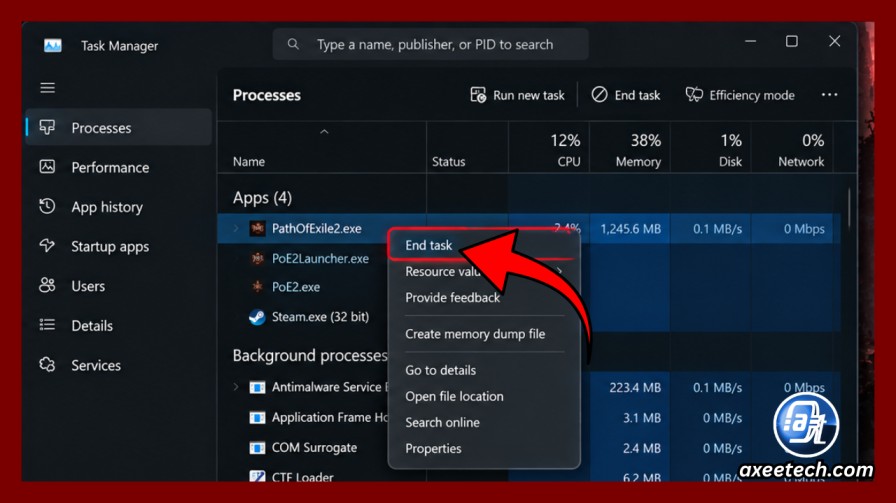Viewport: 896px width, 503px height.
Task: Click the PoE2Launcher.exe process icon
Action: (257, 258)
